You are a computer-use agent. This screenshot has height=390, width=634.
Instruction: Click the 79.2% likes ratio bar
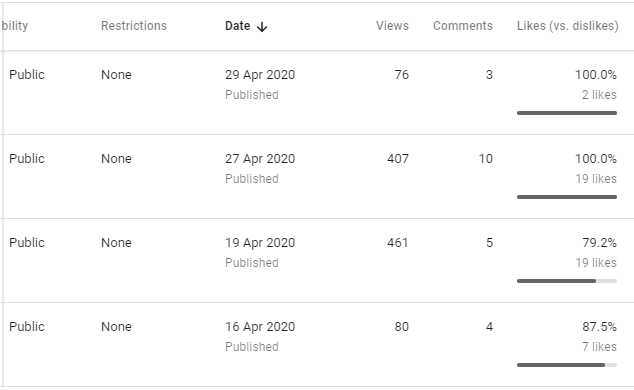pos(567,281)
